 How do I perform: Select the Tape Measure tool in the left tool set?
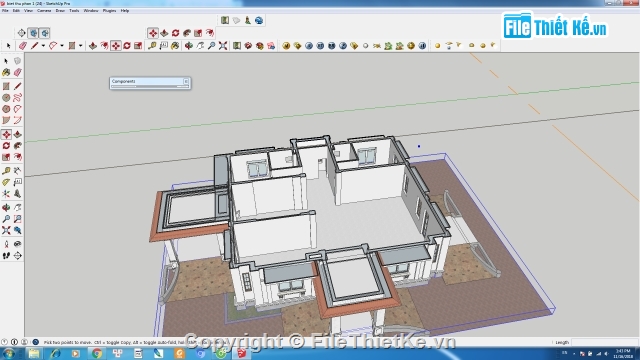(6, 171)
